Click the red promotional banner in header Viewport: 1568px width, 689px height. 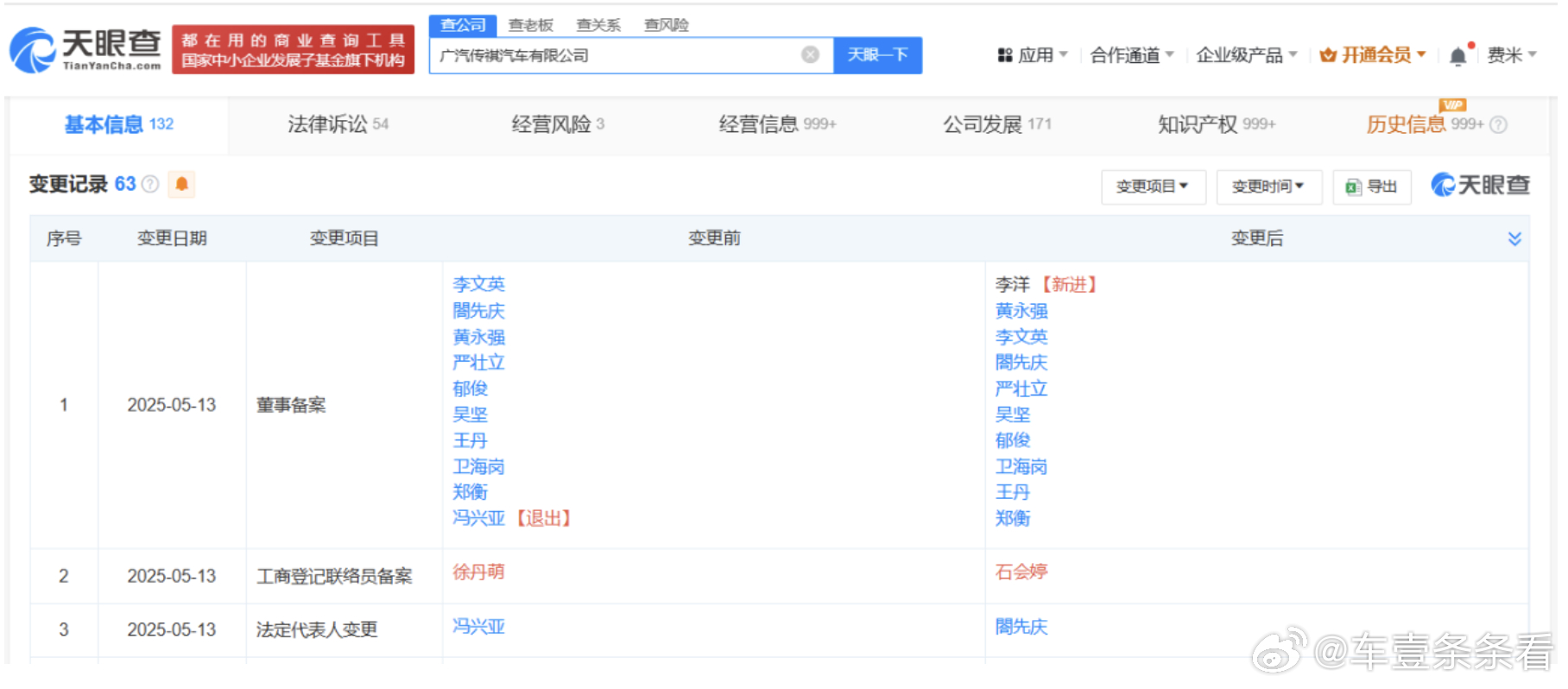point(293,49)
